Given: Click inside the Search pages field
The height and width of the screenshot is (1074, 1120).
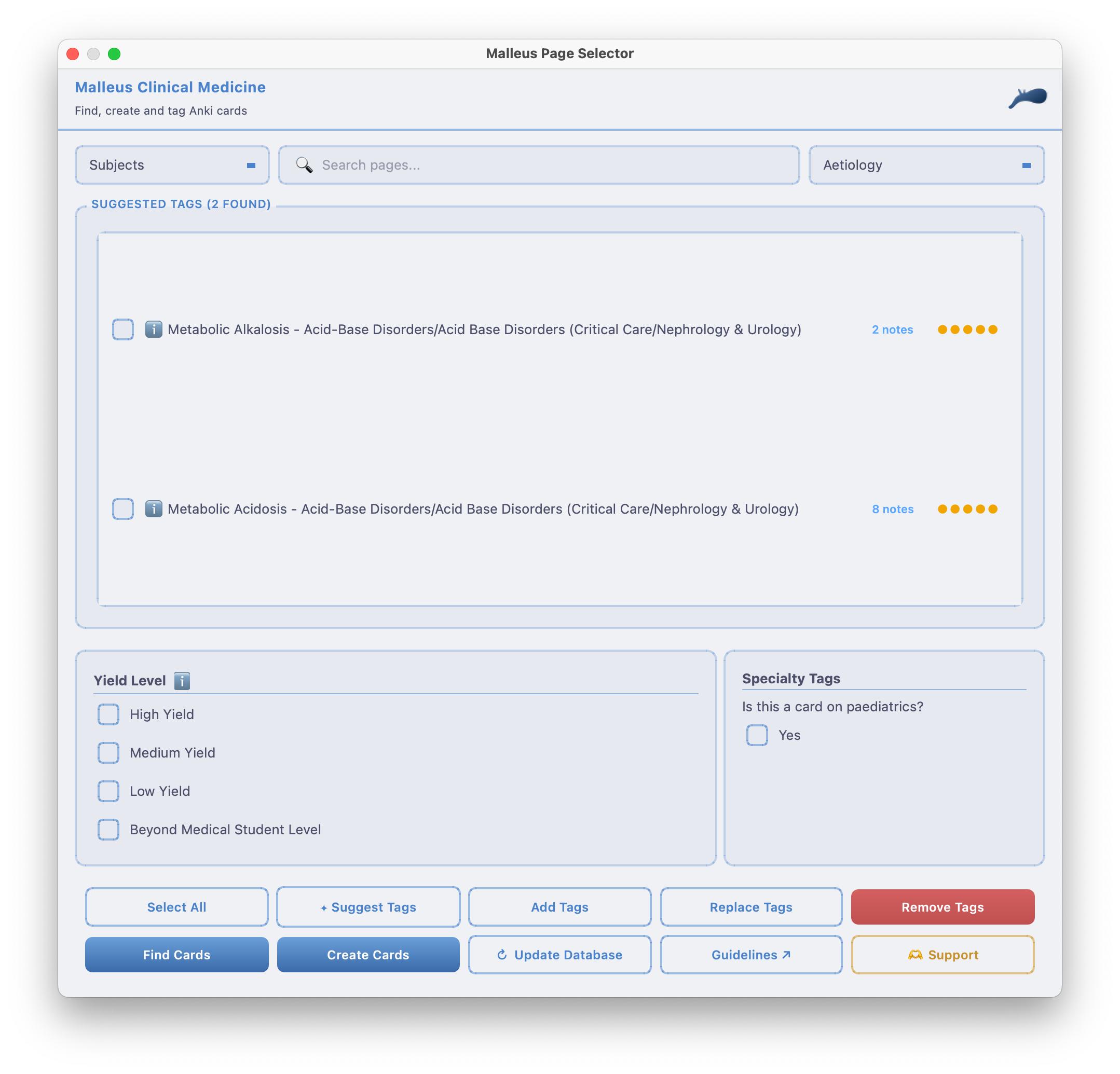Looking at the screenshot, I should (537, 164).
